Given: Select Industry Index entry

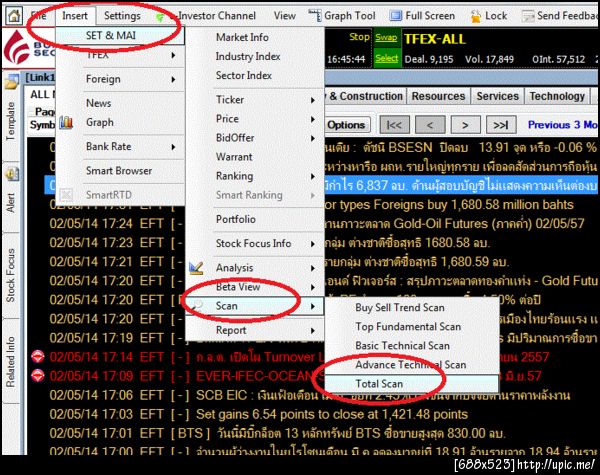Looking at the screenshot, I should [248, 56].
